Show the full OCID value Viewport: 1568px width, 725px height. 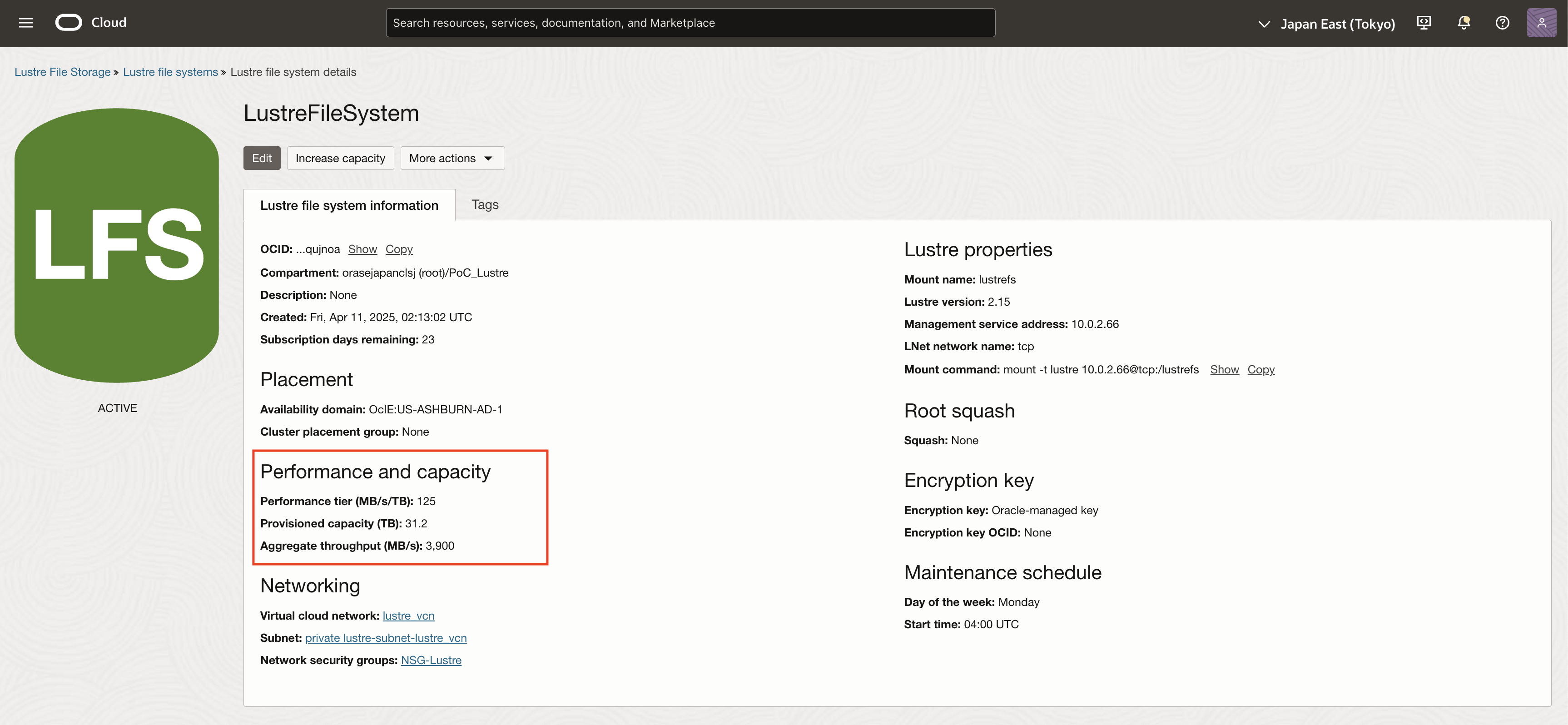coord(362,249)
